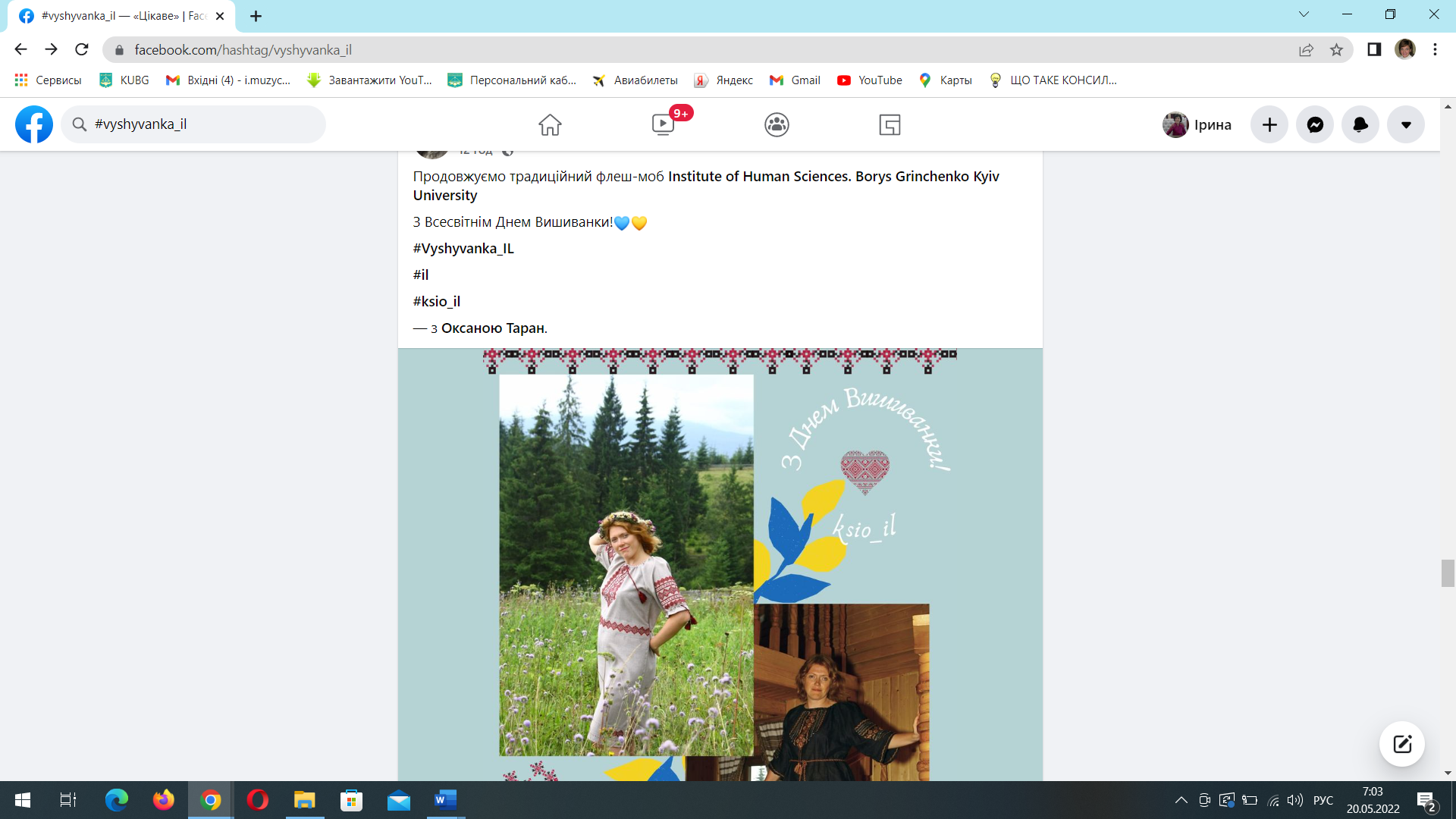
Task: Open Facebook Watch video icon
Action: (x=663, y=124)
